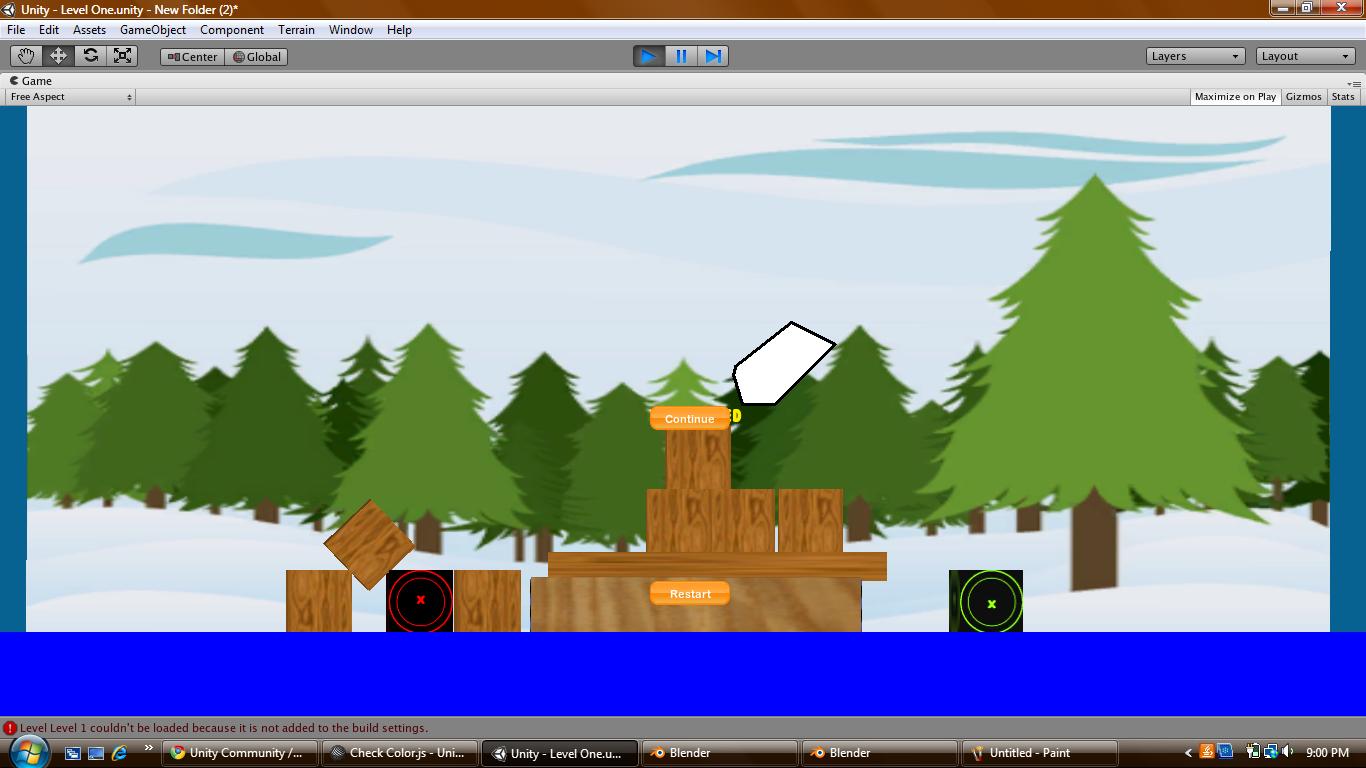This screenshot has height=768, width=1366.
Task: Toggle between Center and Pivot mode
Action: coord(191,57)
